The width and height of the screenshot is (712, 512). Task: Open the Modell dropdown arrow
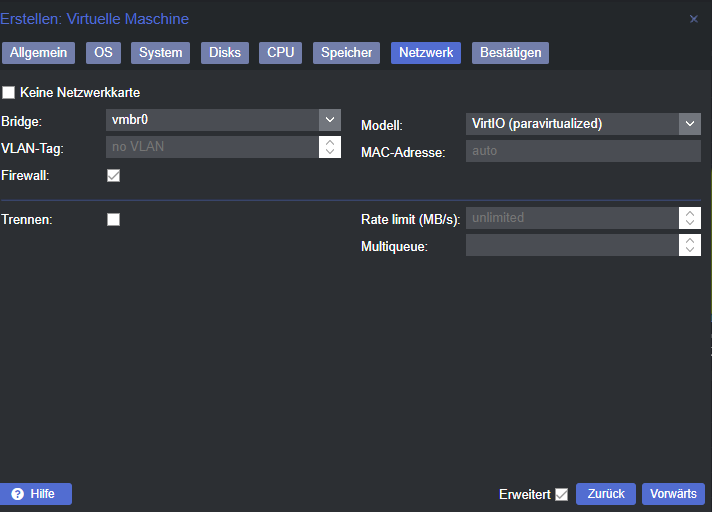(690, 124)
